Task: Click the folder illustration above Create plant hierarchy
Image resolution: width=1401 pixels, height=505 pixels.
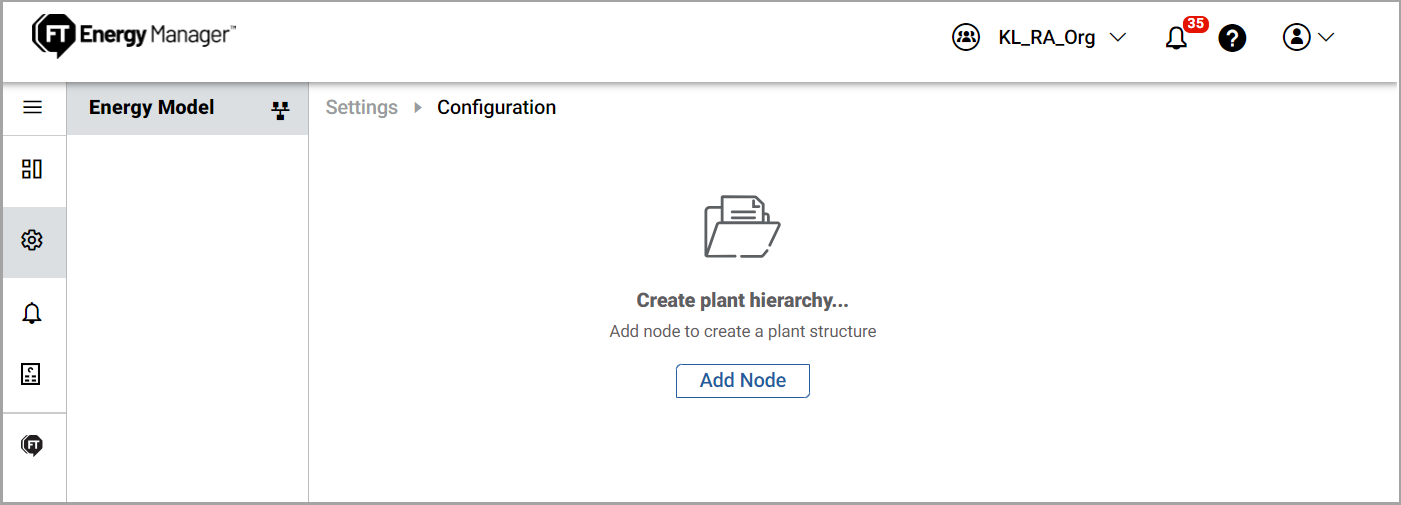Action: (x=742, y=227)
